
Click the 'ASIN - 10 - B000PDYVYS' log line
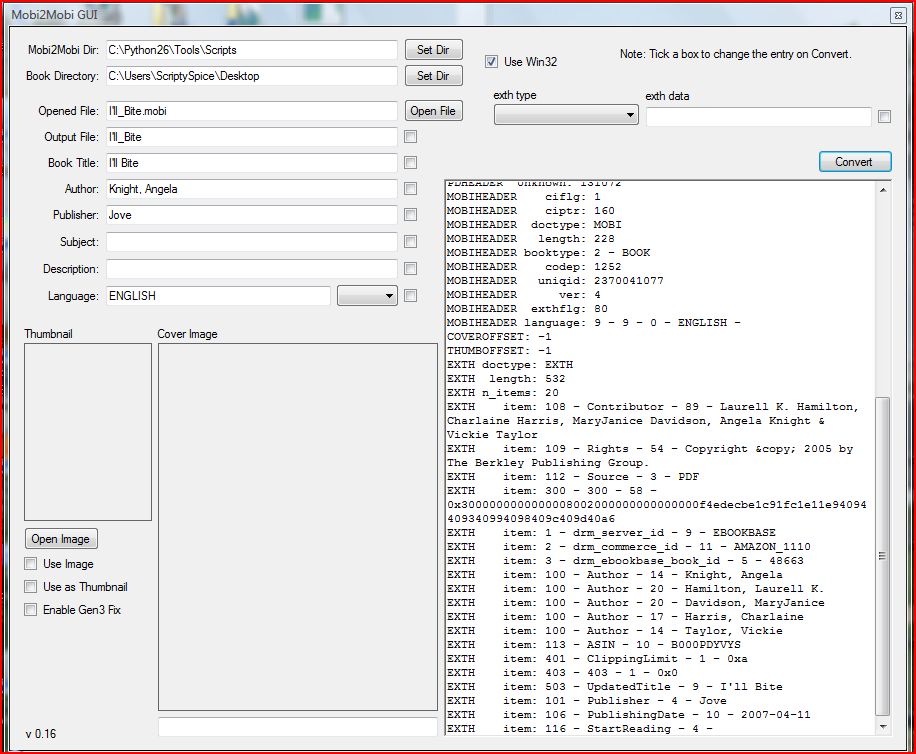coord(594,645)
